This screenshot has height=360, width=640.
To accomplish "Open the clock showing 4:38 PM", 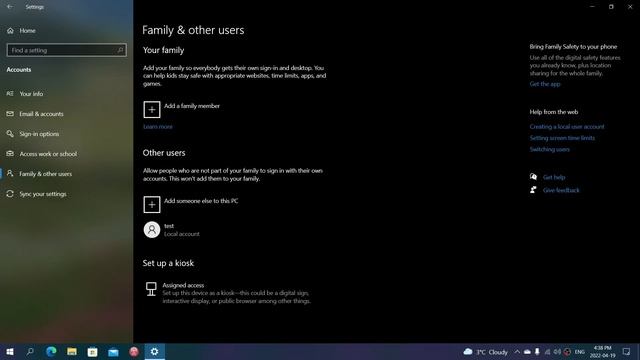I will [x=602, y=351].
